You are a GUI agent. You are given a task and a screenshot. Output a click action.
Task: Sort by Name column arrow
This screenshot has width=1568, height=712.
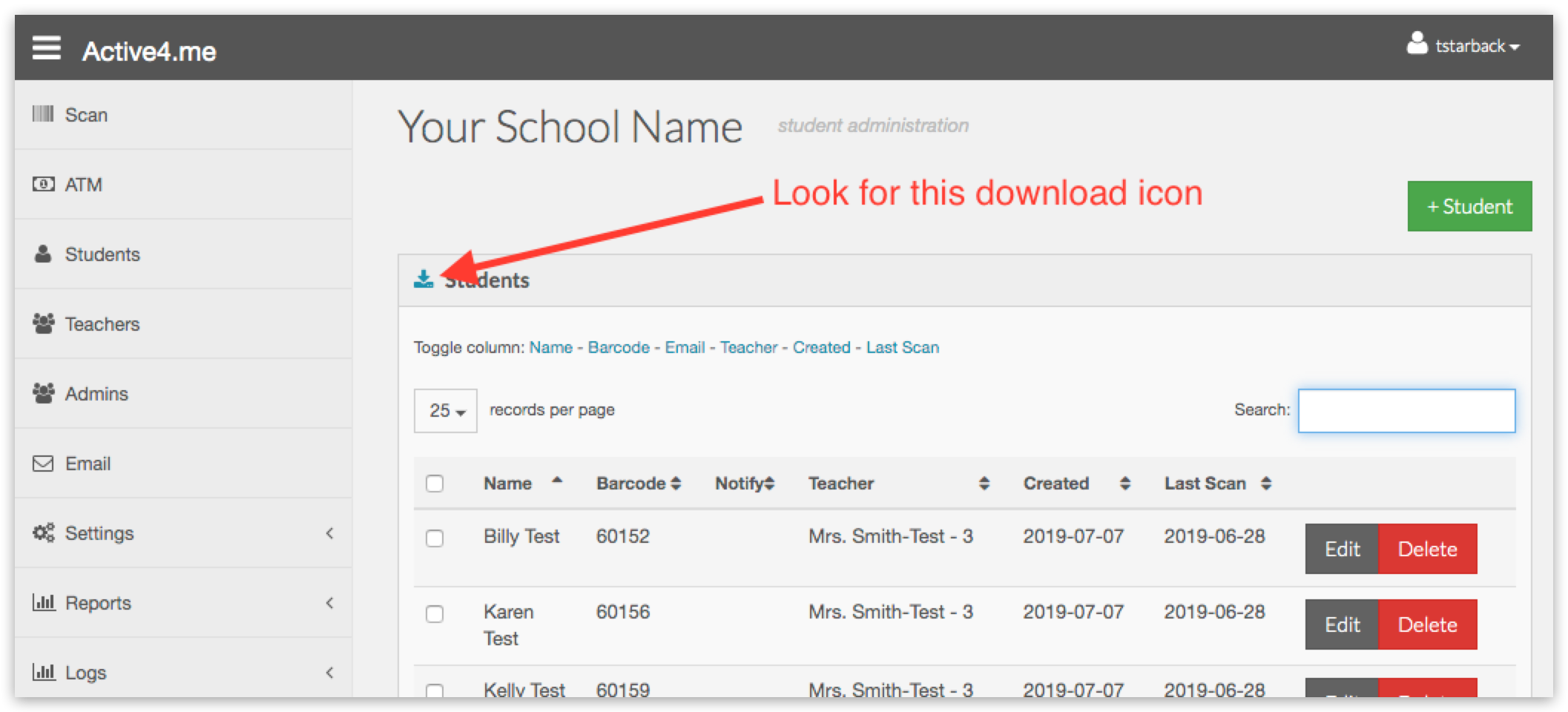click(x=557, y=481)
